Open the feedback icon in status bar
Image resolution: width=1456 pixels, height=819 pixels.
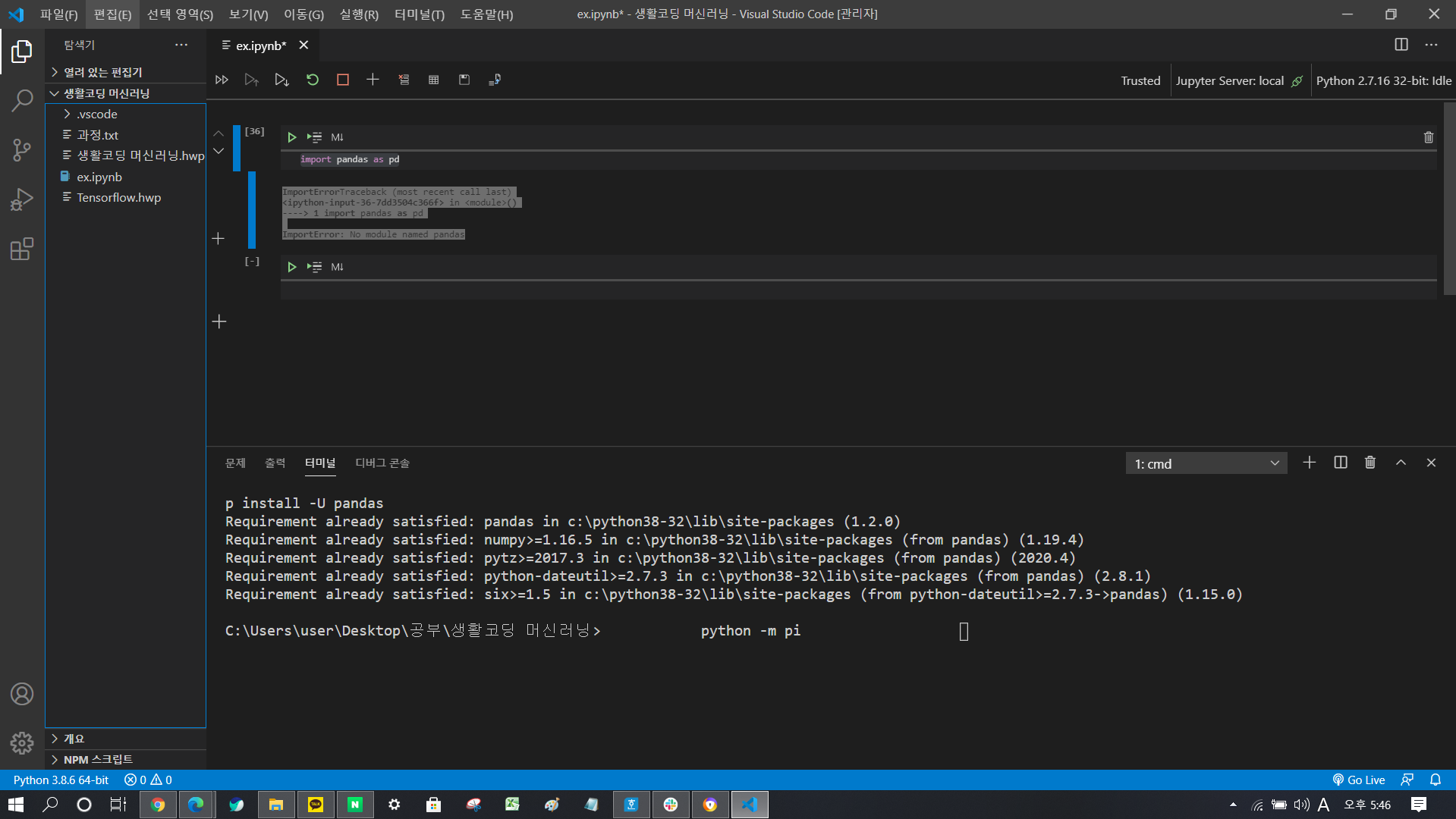(x=1407, y=780)
